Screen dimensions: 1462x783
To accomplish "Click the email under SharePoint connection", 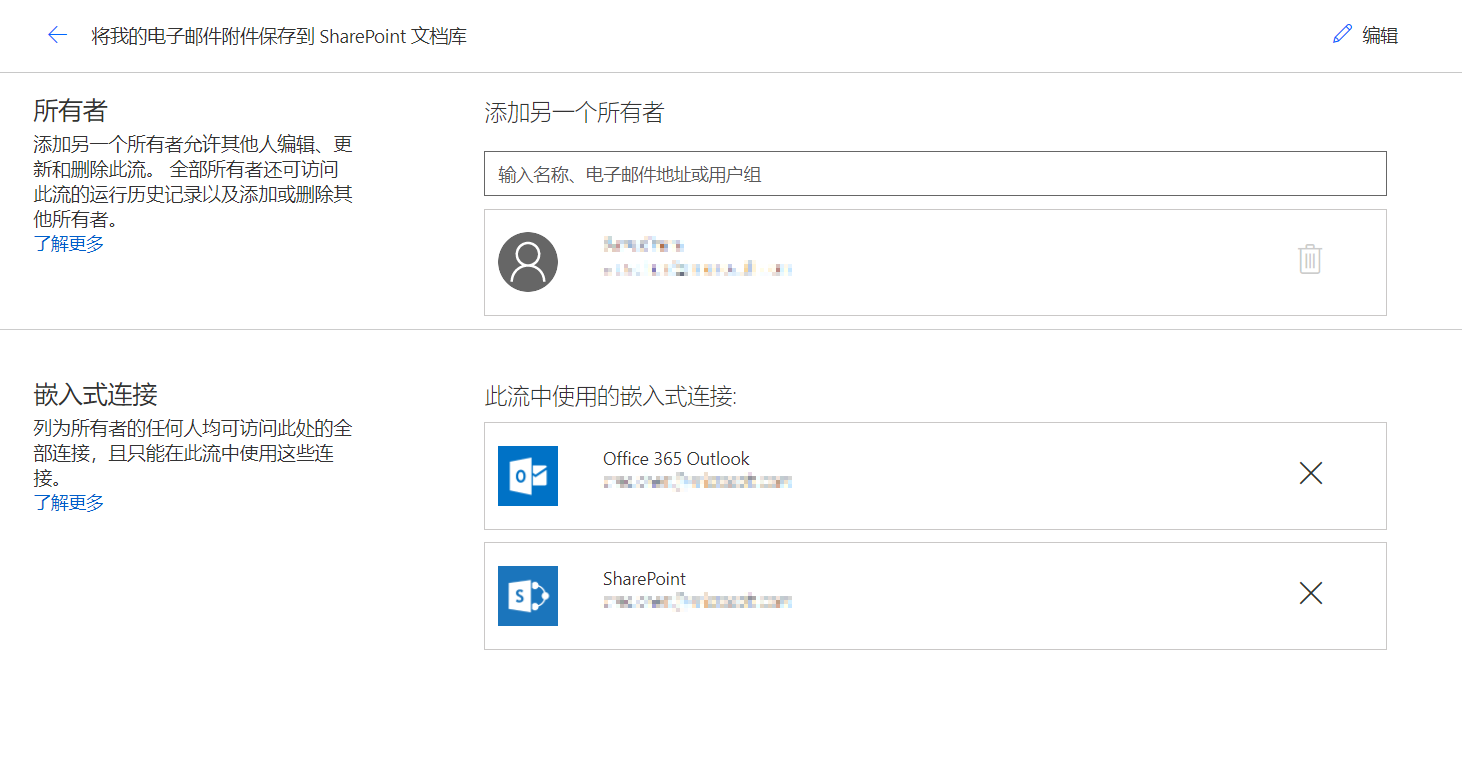I will pos(697,602).
